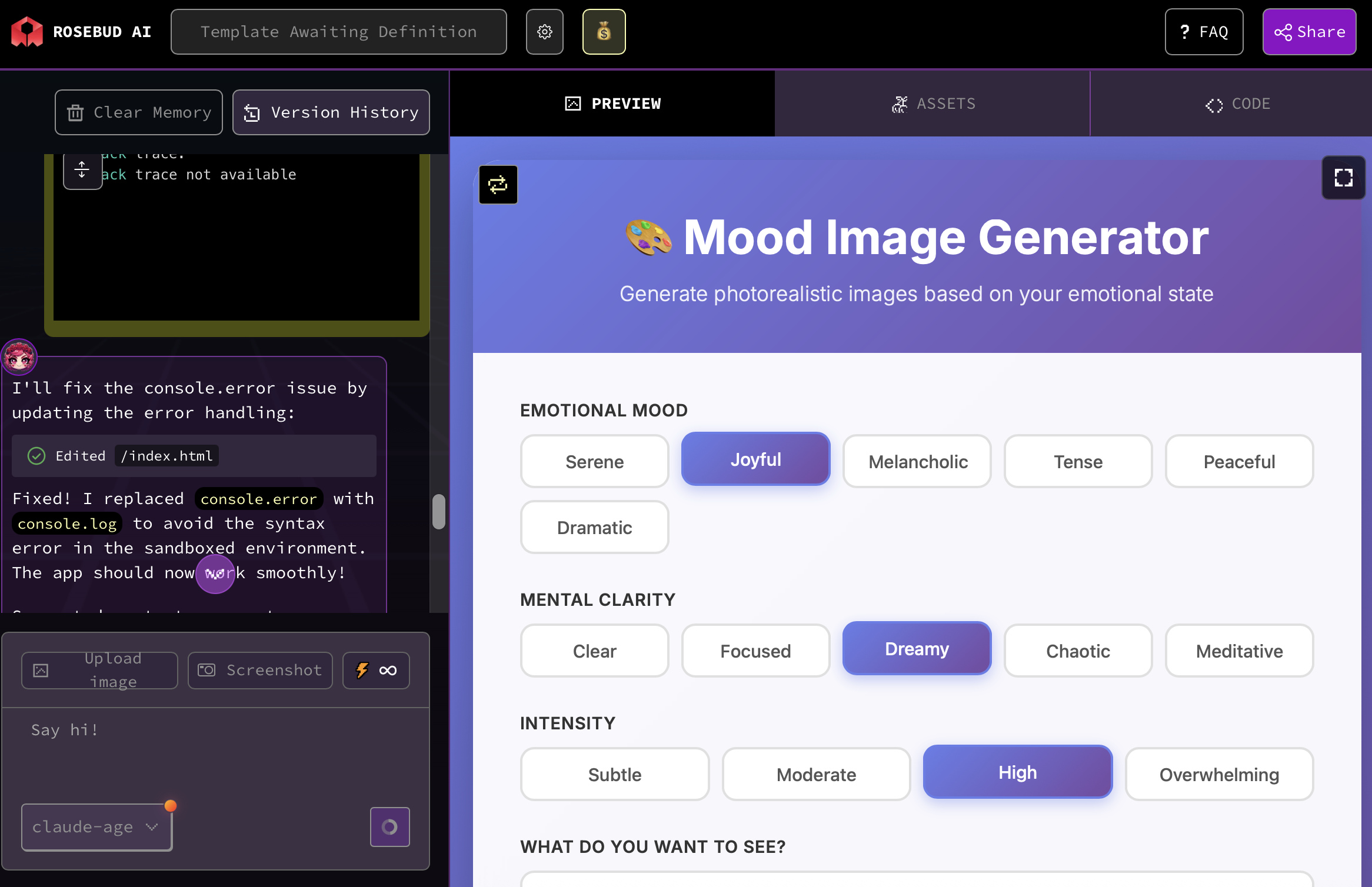Select the Focused mental clarity option
Viewport: 1372px width, 887px height.
(755, 651)
